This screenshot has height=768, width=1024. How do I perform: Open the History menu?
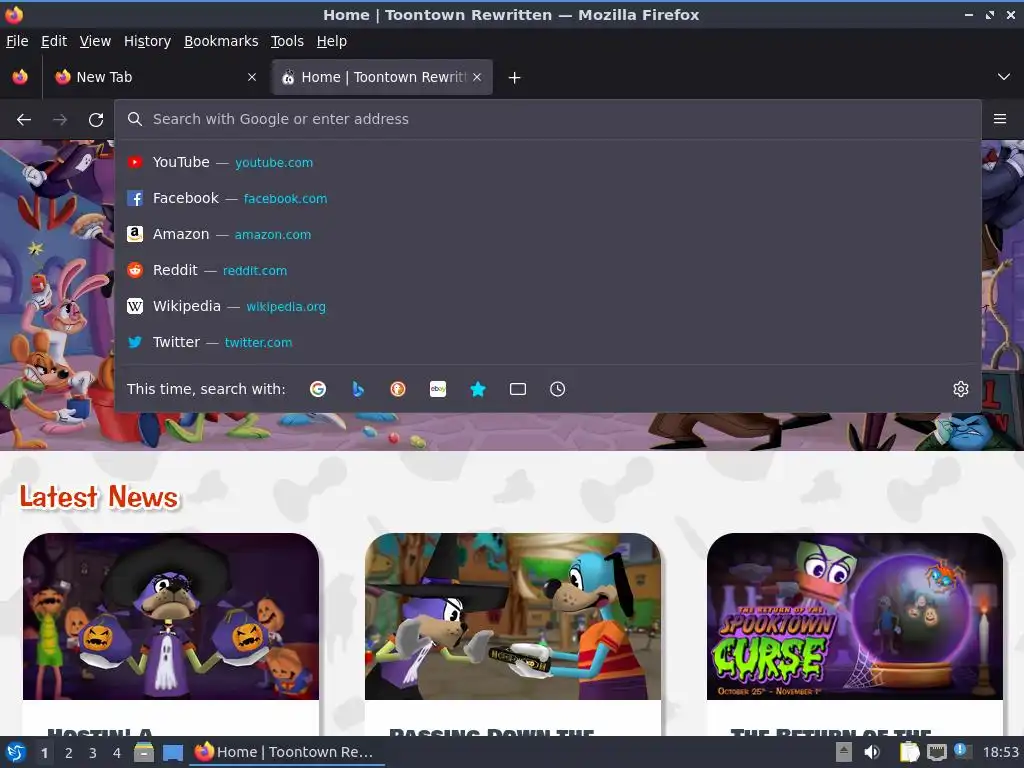(x=147, y=41)
